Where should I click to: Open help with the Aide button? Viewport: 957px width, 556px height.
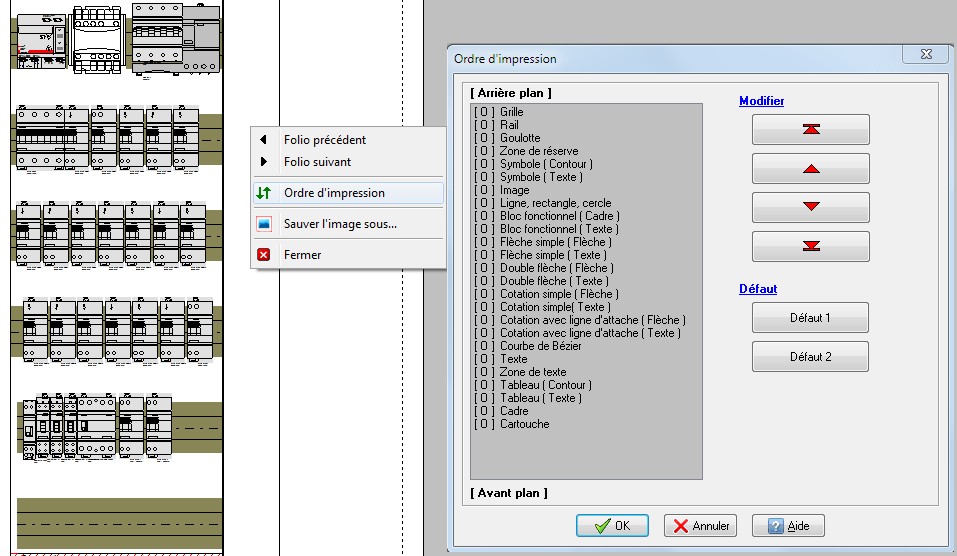point(788,526)
